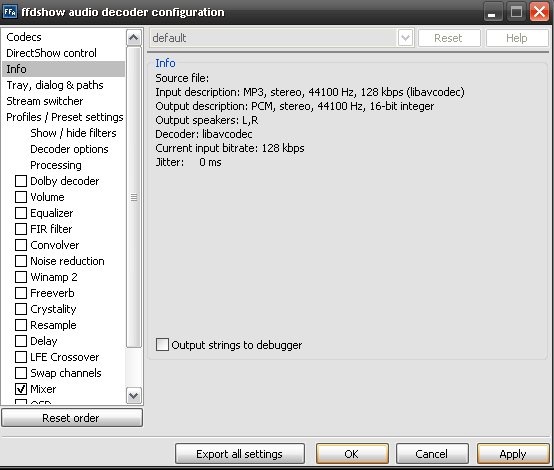Screen dimensions: 554x470
Task: Enable the Resample checkbox
Action: (x=21, y=325)
